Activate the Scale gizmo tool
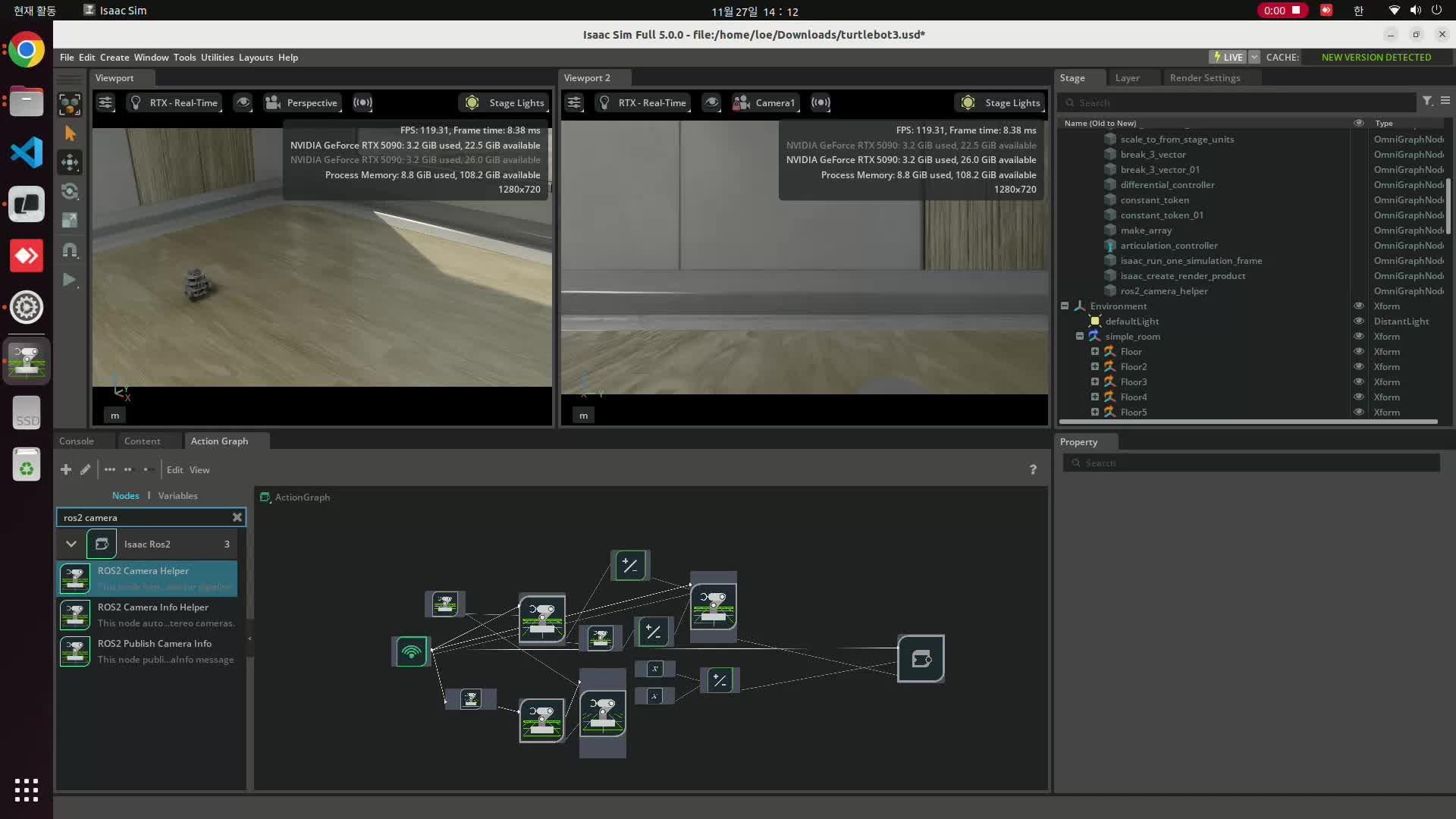 click(70, 220)
